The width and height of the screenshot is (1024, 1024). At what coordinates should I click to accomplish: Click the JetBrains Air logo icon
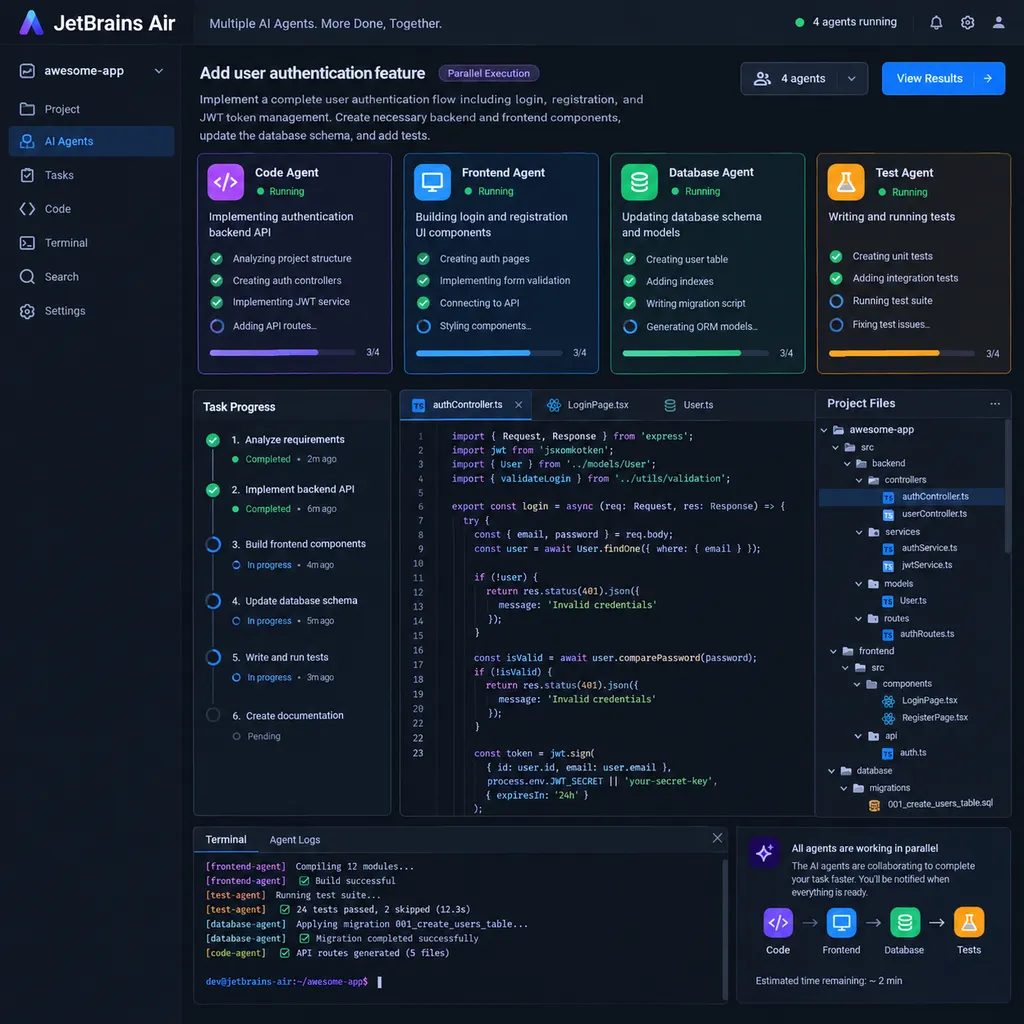(31, 23)
